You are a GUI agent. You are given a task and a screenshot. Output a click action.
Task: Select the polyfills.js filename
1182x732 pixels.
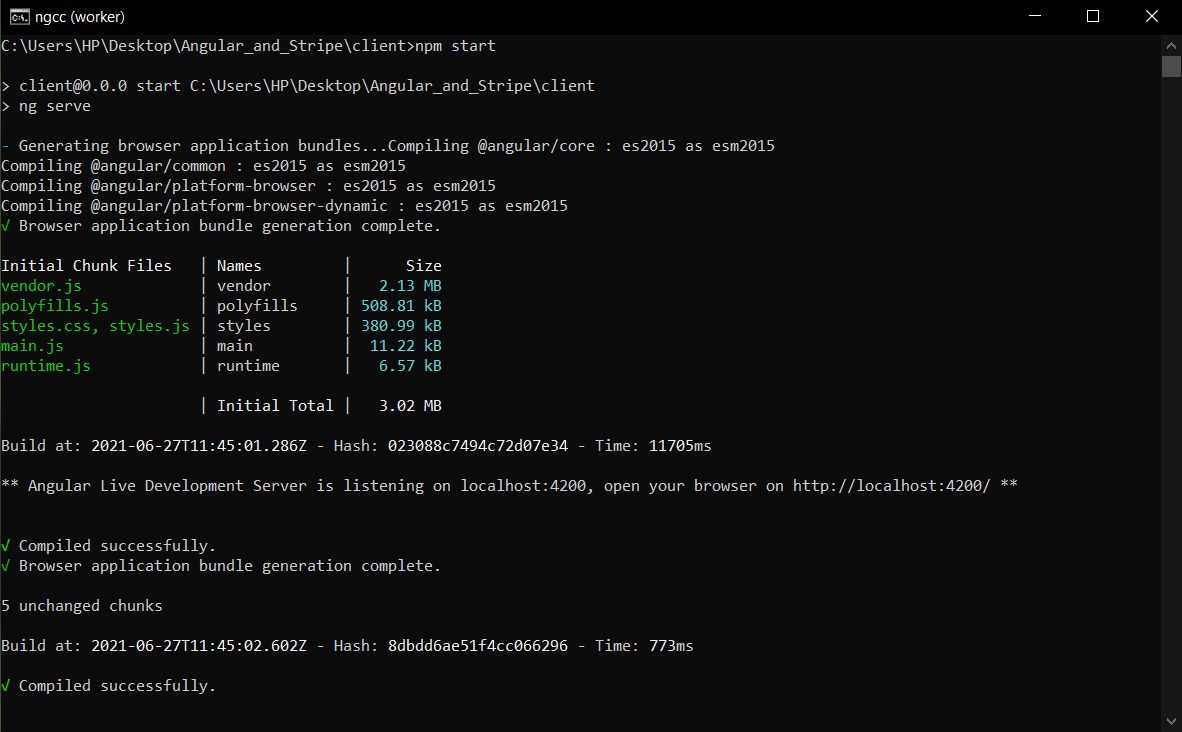[54, 305]
